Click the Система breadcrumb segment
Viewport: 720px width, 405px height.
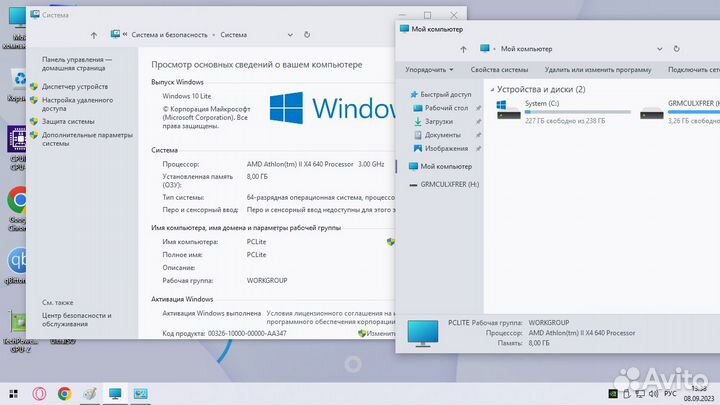[x=233, y=35]
